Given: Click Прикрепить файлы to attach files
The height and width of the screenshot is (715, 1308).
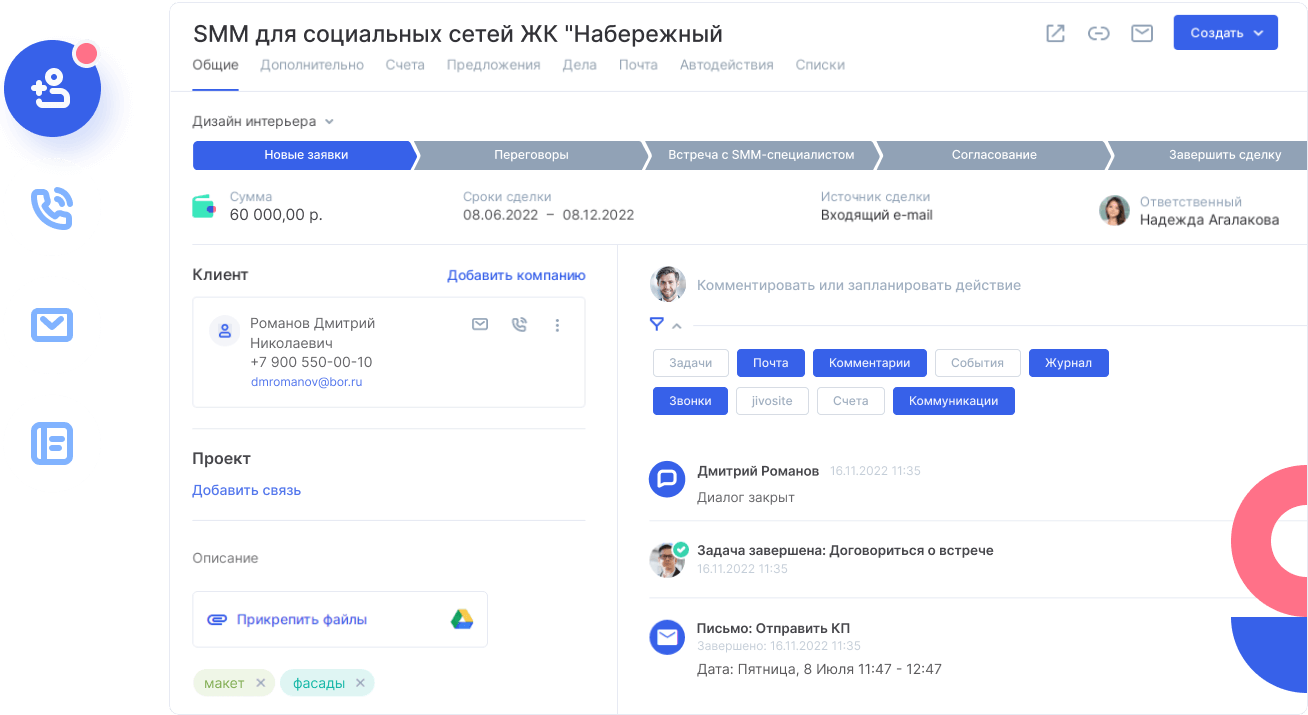Looking at the screenshot, I should 301,619.
